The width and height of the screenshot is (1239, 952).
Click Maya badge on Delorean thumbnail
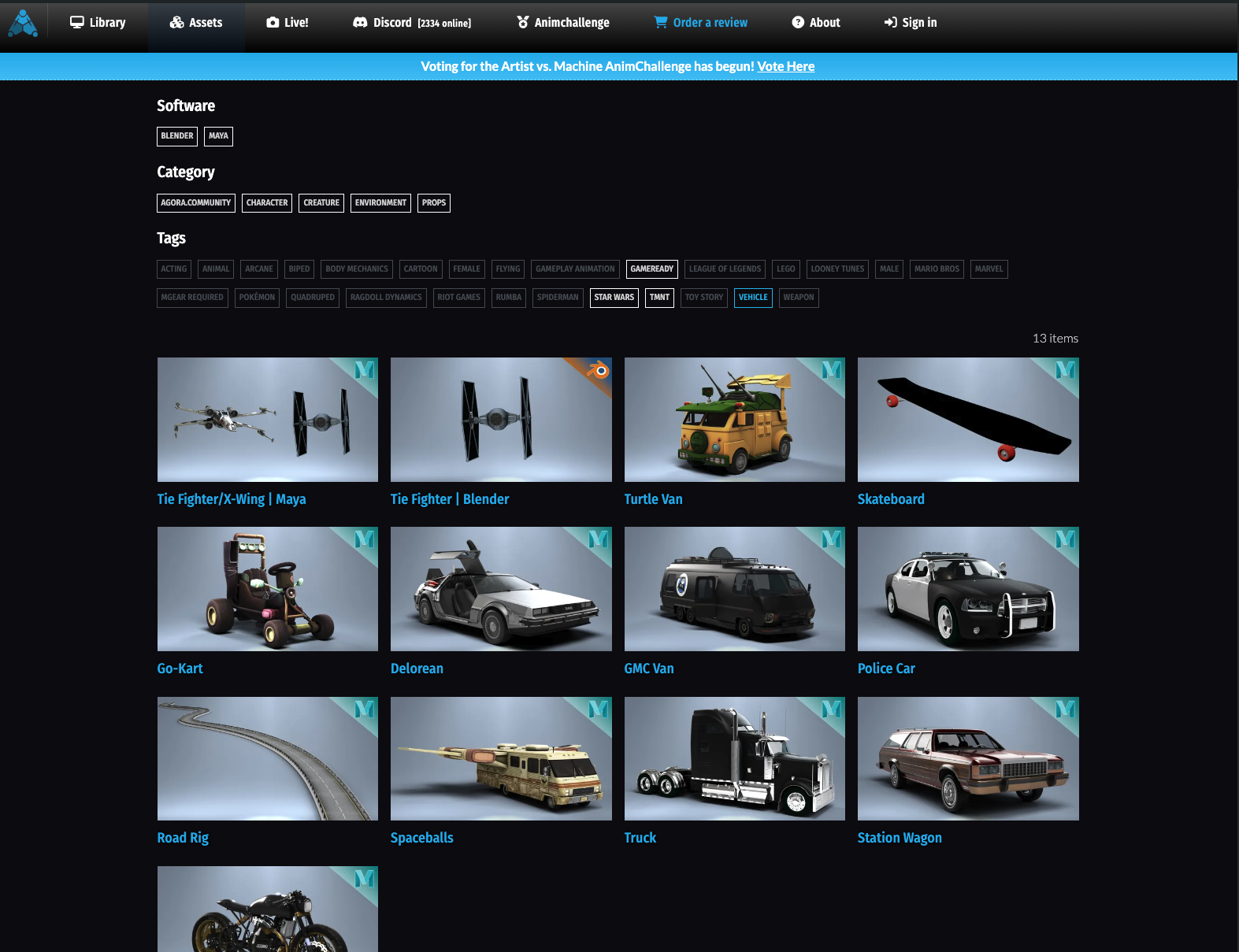pos(598,539)
